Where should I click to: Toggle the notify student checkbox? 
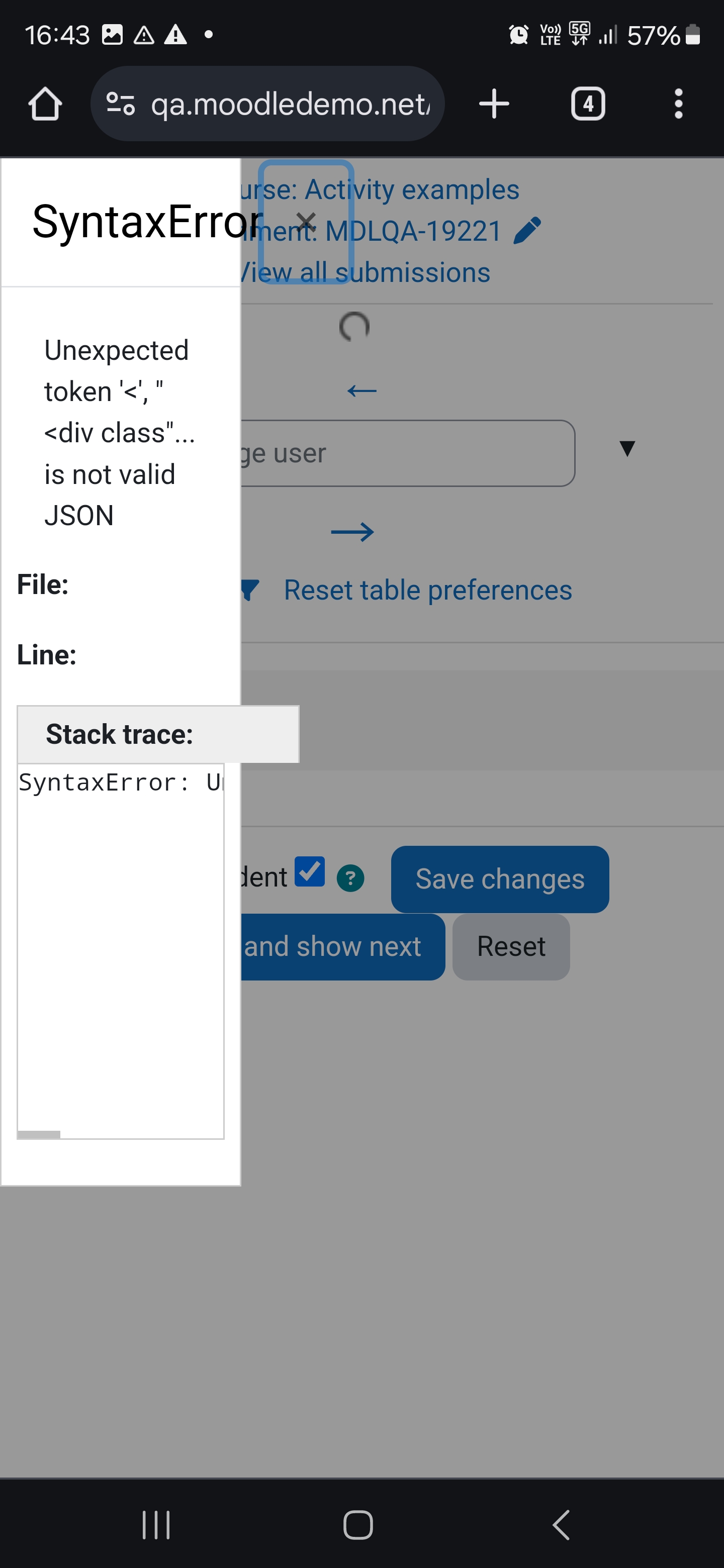pyautogui.click(x=309, y=871)
